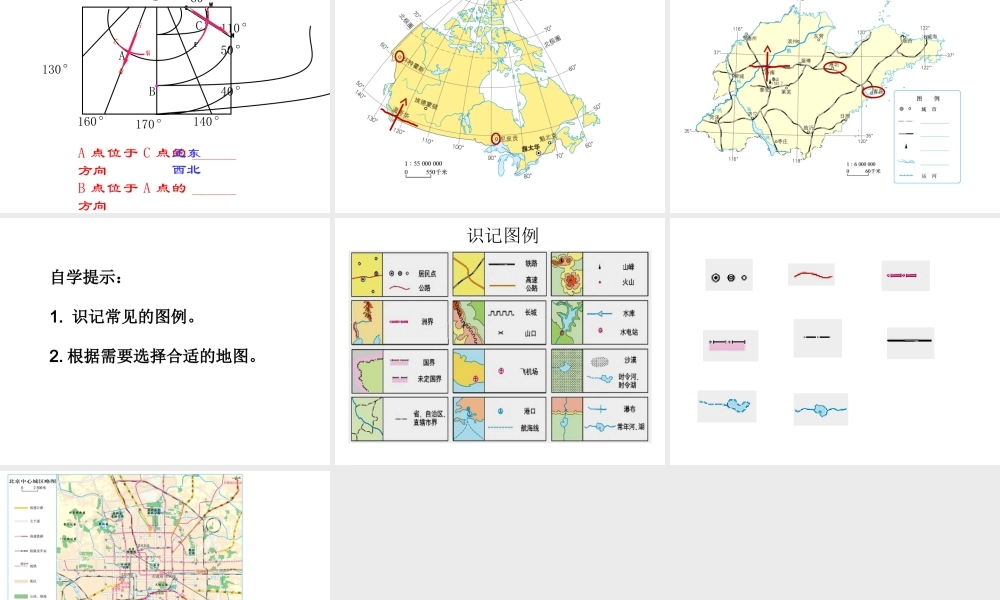Click the line 1. 识记常见的图例。
This screenshot has width=1000, height=600.
(124, 317)
